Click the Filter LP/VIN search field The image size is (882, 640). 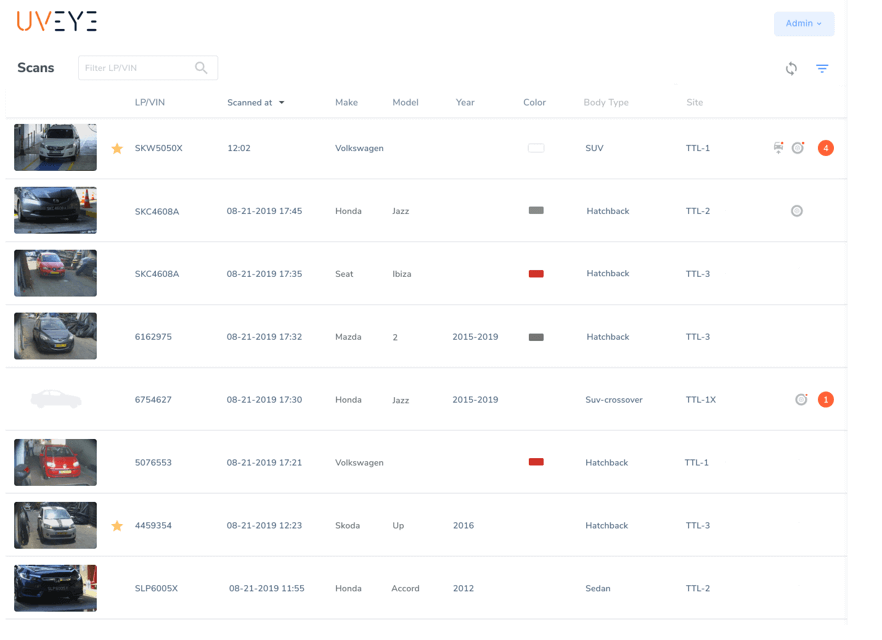(x=148, y=68)
